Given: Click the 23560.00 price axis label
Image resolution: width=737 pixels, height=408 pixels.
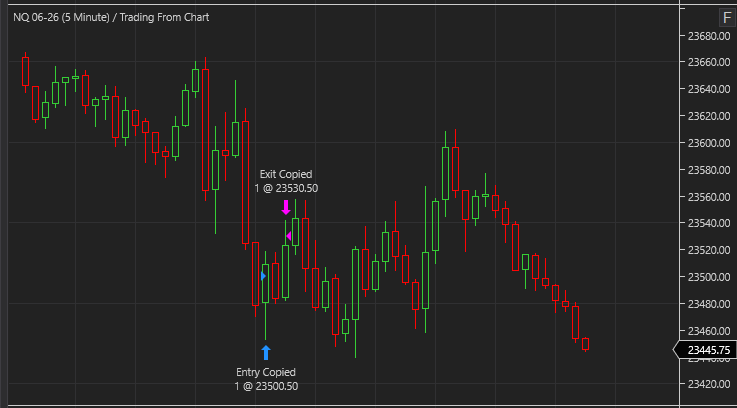Looking at the screenshot, I should click(x=708, y=196).
